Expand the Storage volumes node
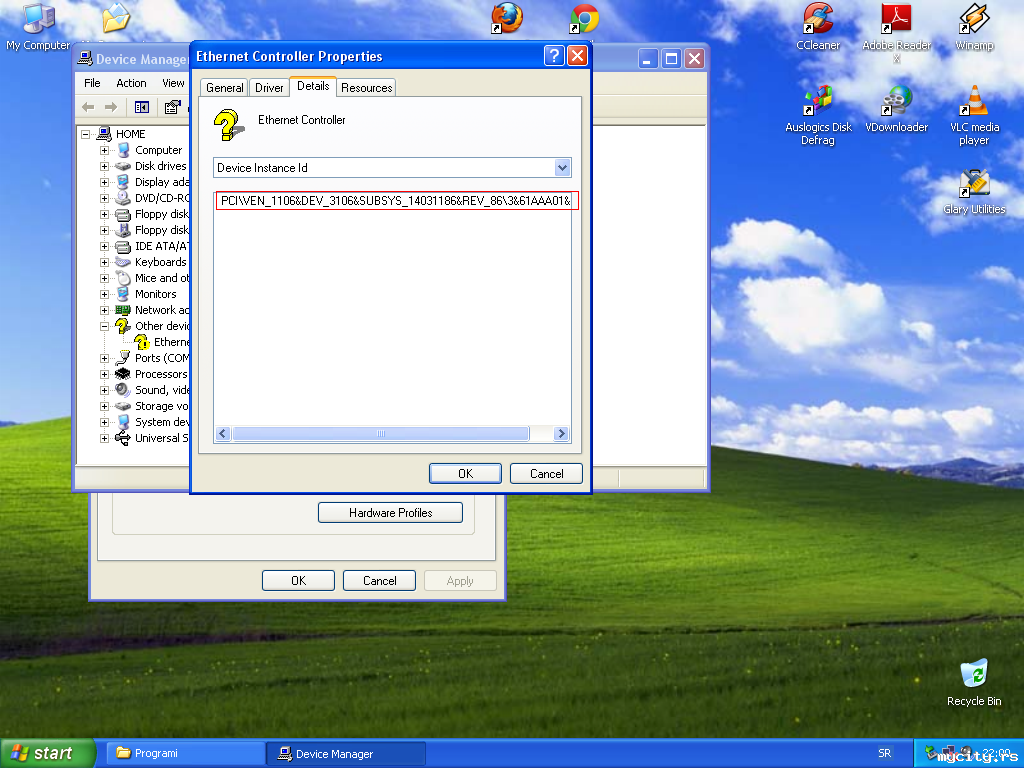The width and height of the screenshot is (1024, 768). click(x=104, y=406)
